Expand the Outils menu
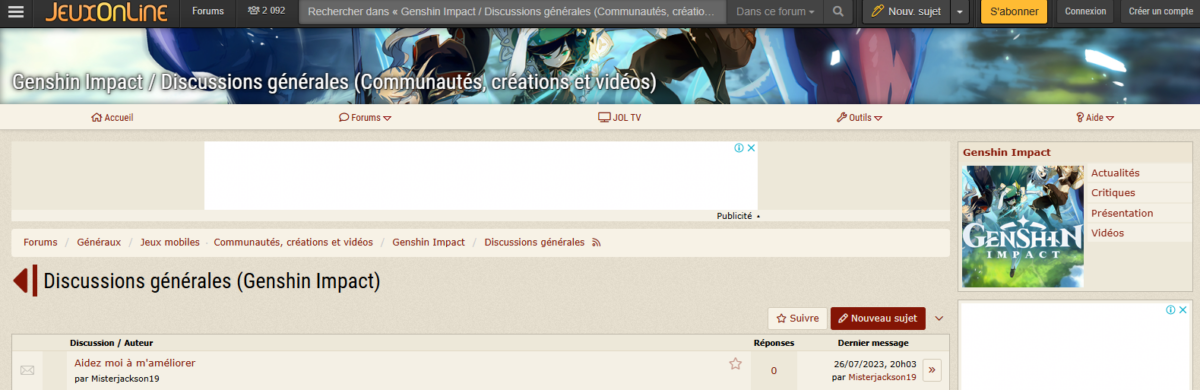1200x390 pixels. pos(859,117)
